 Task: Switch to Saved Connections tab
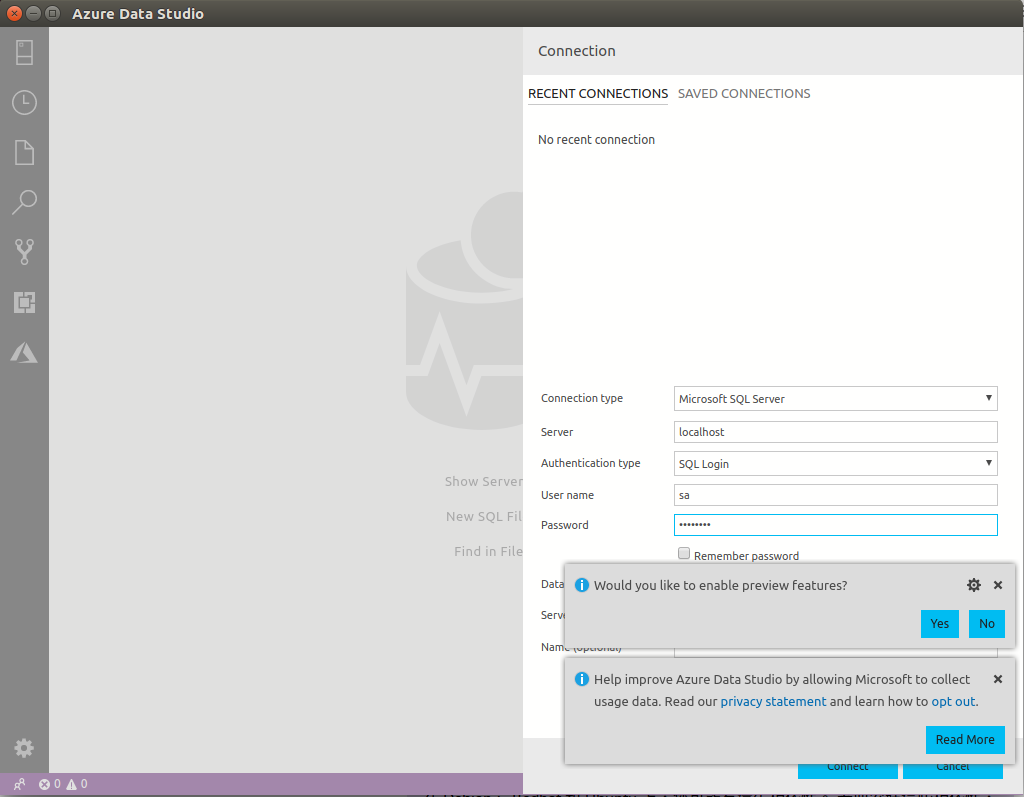click(x=744, y=93)
